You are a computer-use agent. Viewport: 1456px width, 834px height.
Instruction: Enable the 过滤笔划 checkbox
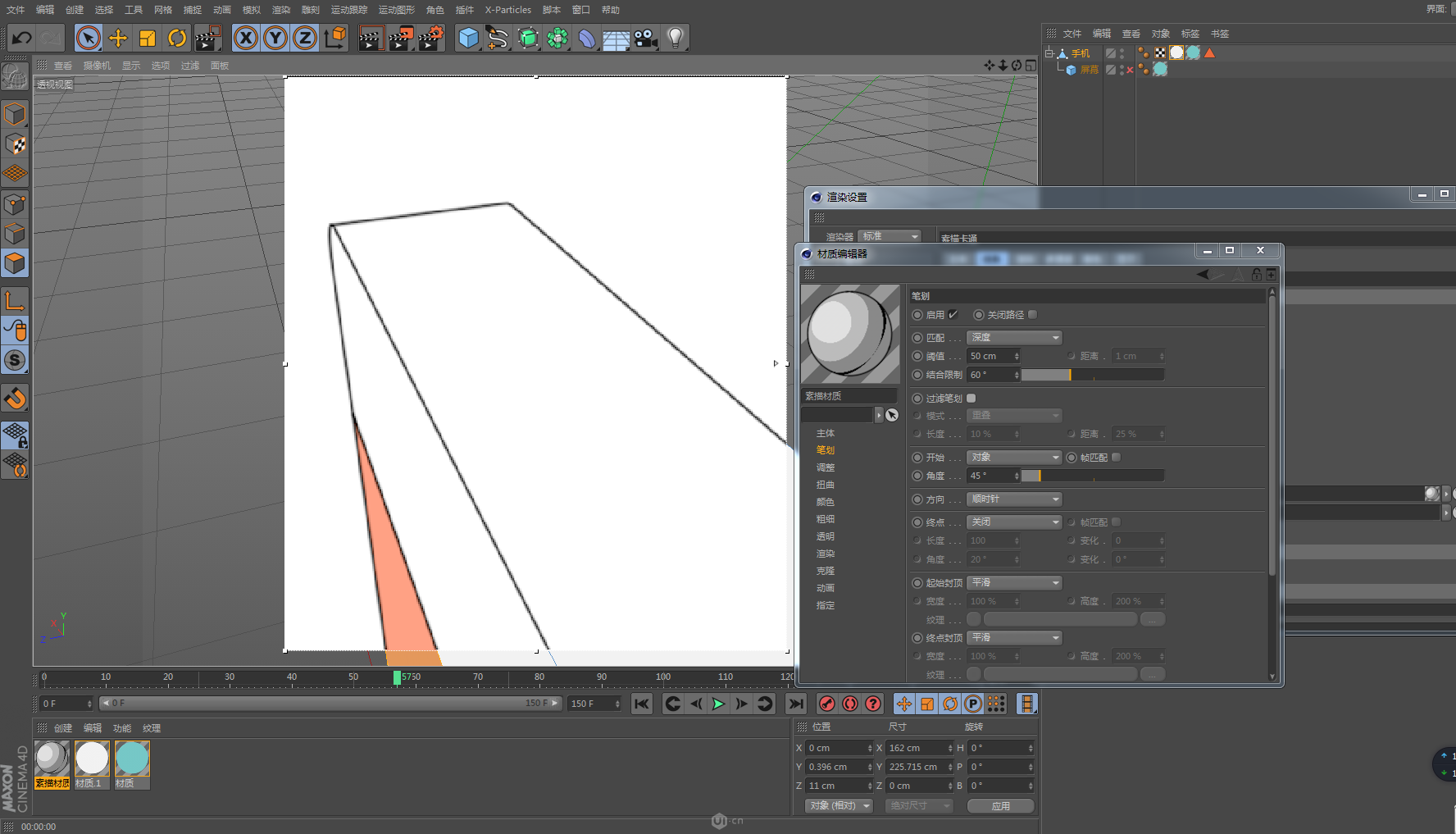[971, 399]
